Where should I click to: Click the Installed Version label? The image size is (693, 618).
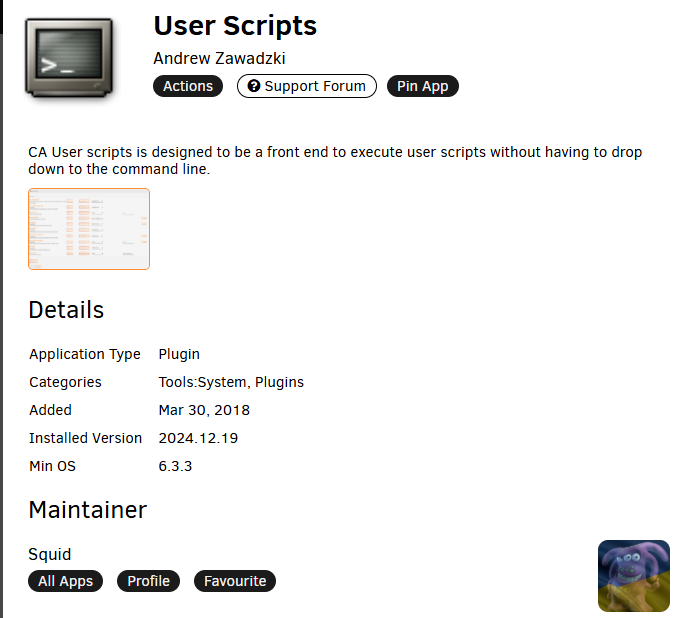pyautogui.click(x=85, y=438)
